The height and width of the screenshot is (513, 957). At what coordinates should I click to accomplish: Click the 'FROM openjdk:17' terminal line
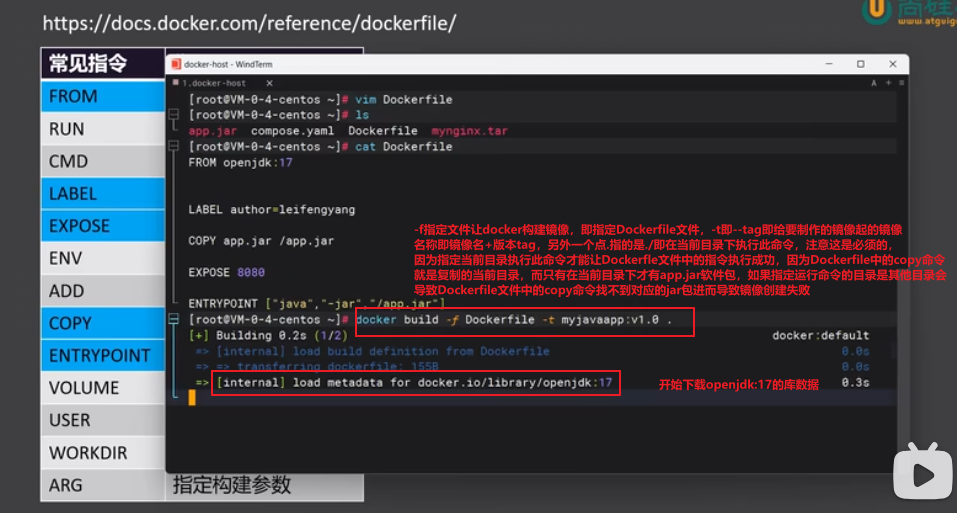tap(240, 163)
